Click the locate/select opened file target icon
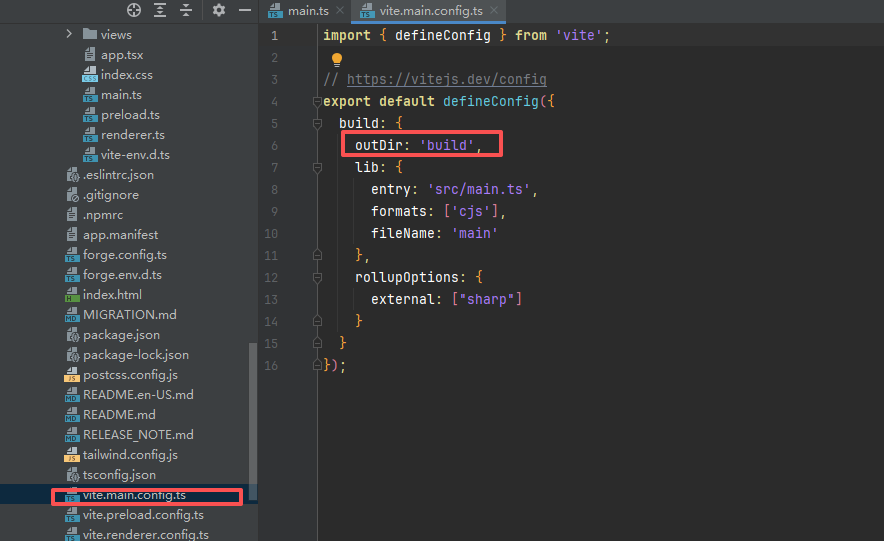The image size is (884, 541). (134, 10)
